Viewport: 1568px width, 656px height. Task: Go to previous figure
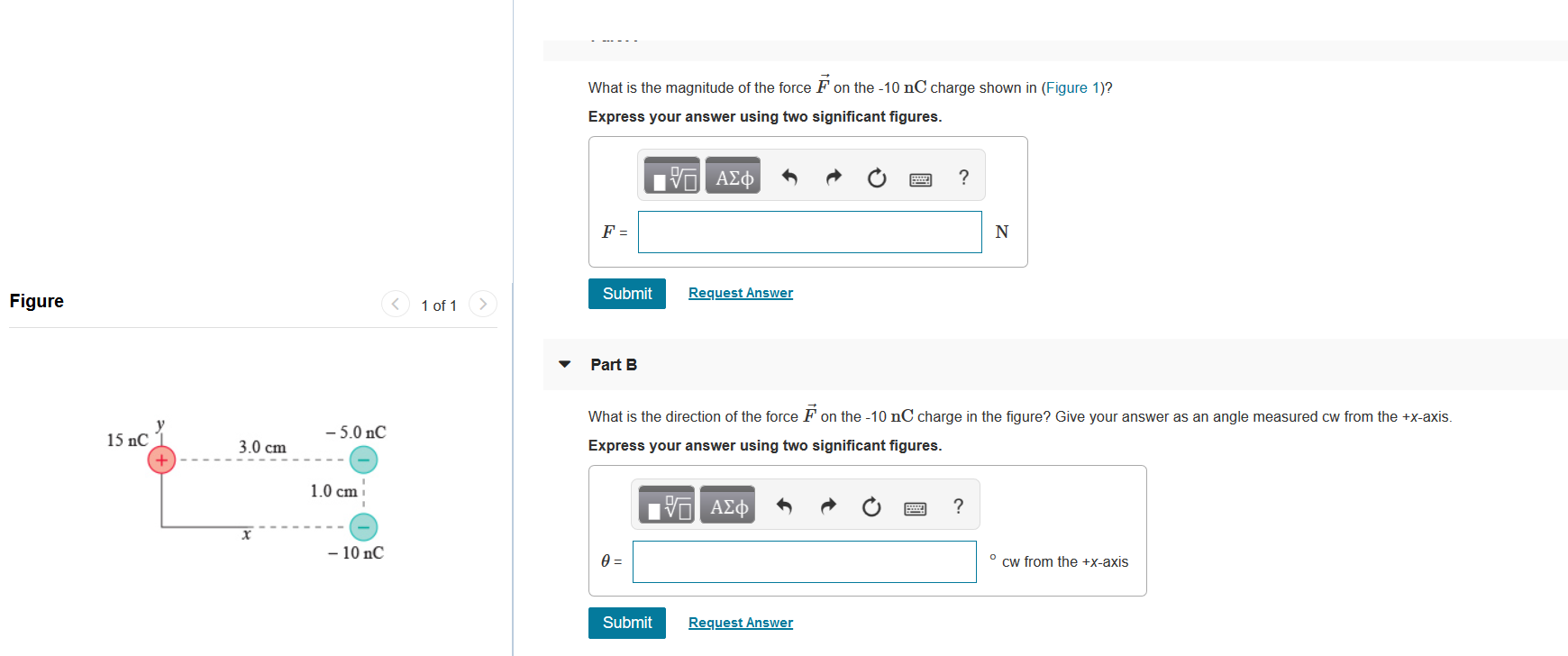[x=396, y=305]
